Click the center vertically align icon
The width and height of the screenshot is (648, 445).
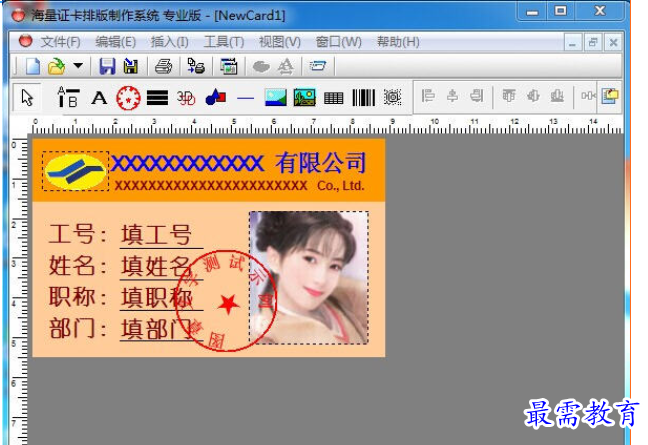(x=533, y=96)
